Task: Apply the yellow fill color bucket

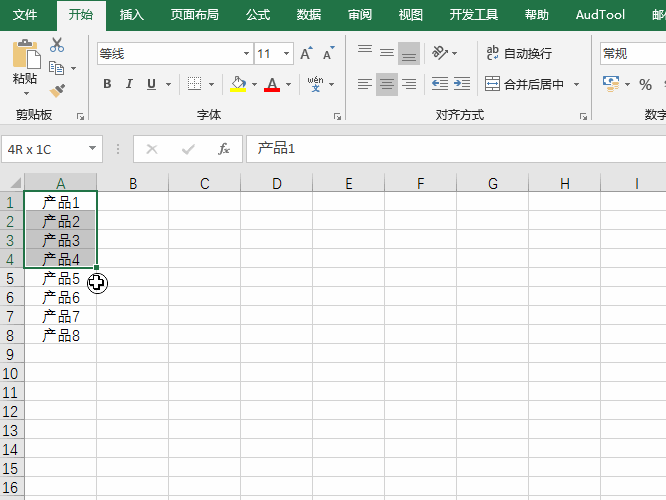Action: tap(238, 84)
